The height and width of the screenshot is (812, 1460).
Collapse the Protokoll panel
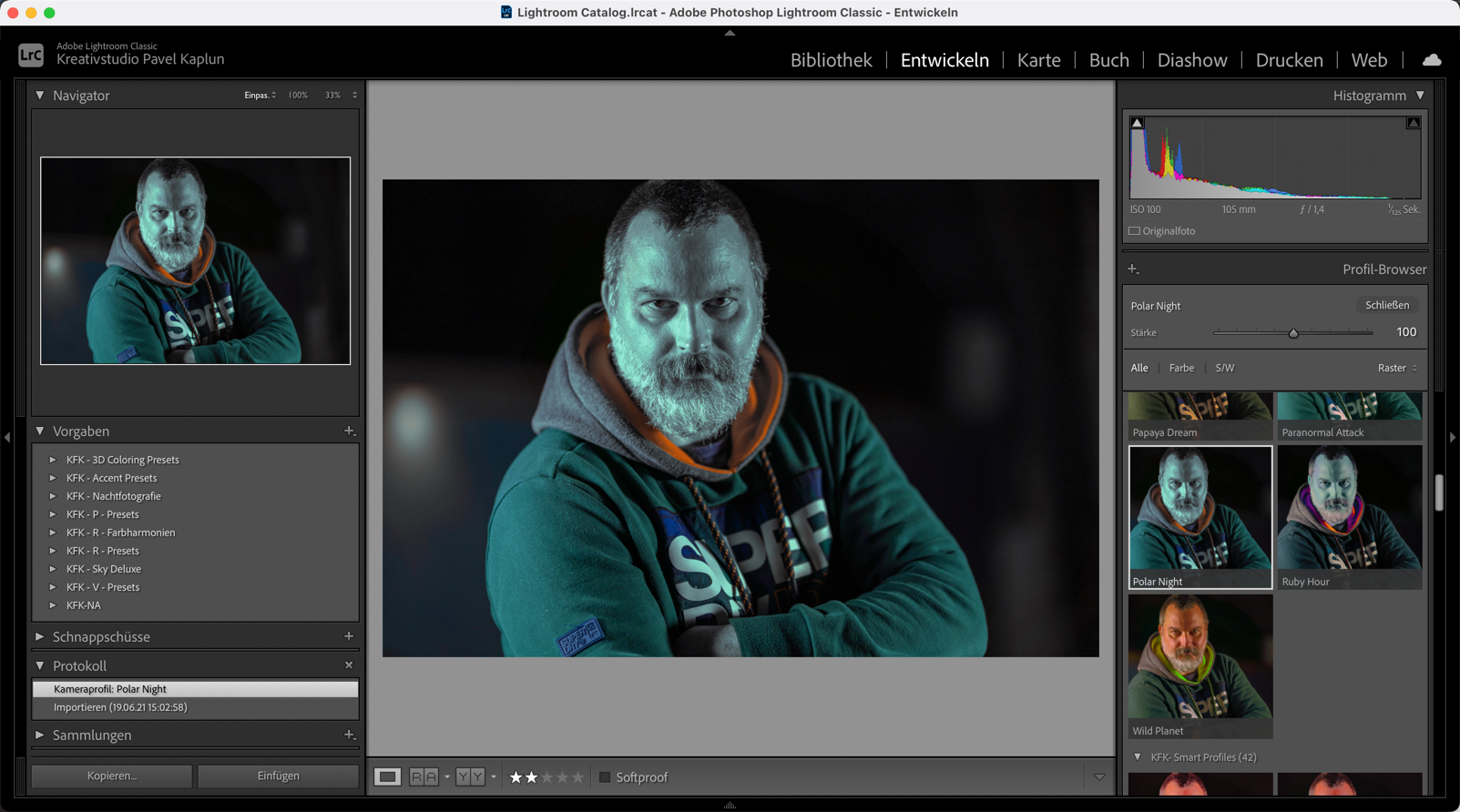[x=40, y=665]
